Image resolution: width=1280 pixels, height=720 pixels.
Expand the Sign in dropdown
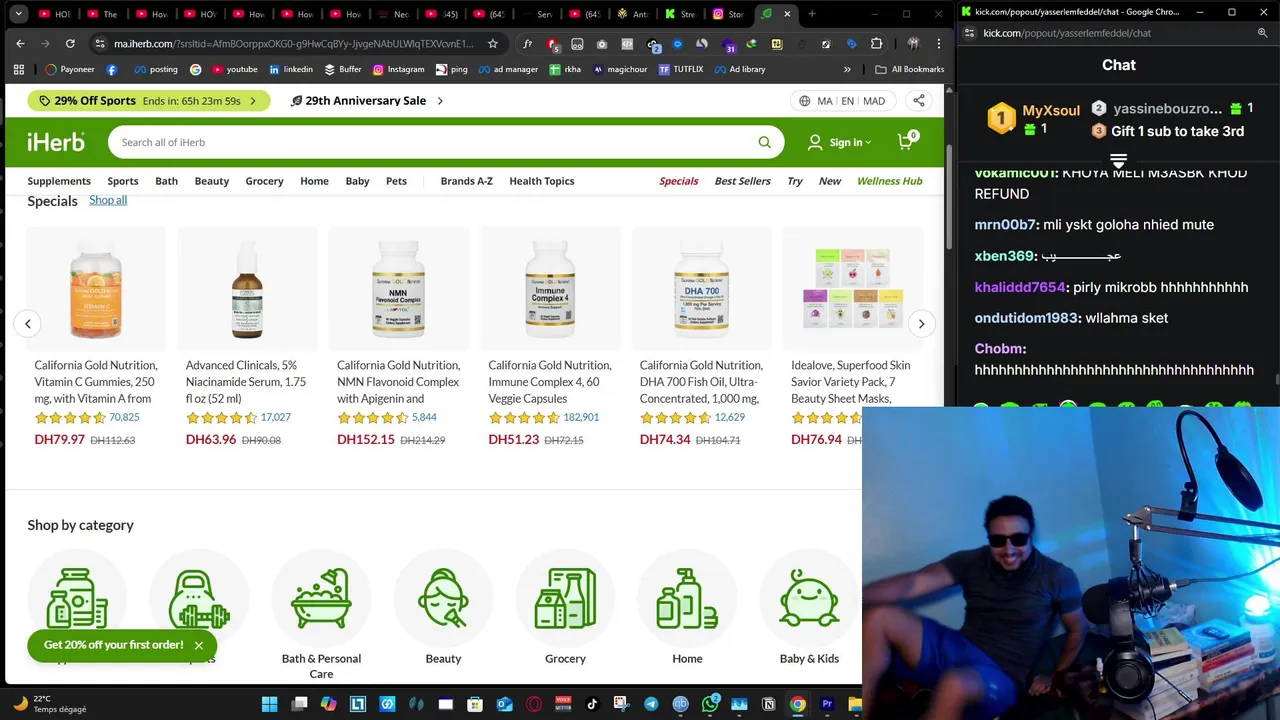[x=840, y=142]
